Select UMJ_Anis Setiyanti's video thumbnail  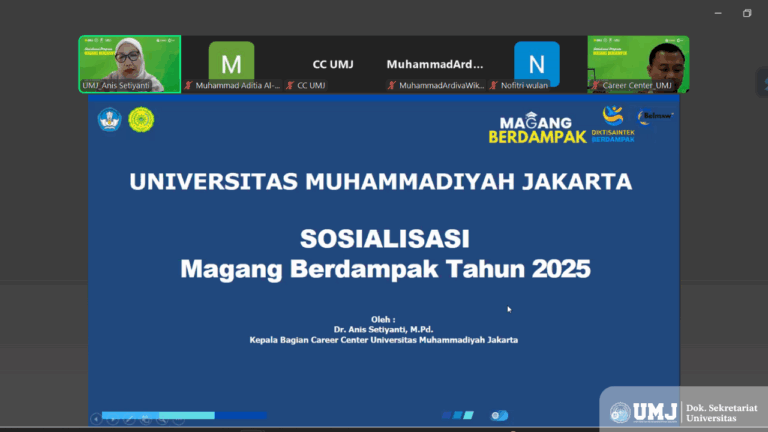coord(130,64)
